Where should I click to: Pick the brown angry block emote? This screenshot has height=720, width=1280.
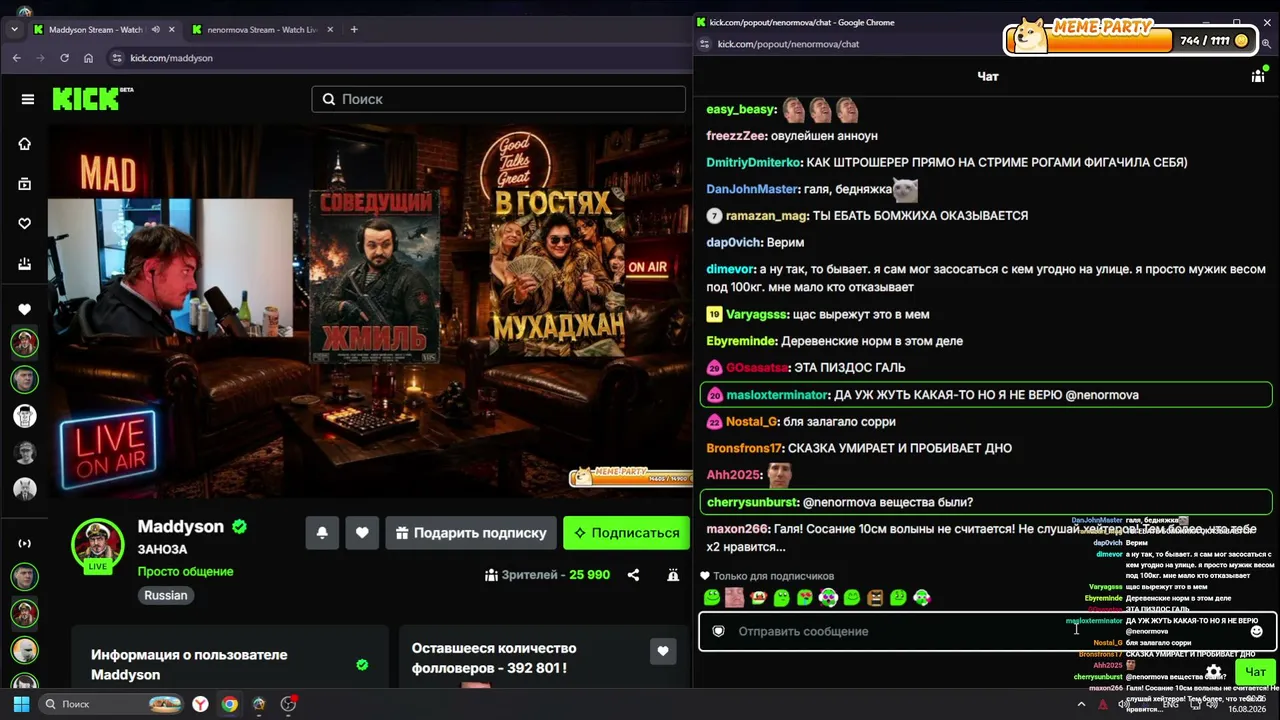click(875, 598)
